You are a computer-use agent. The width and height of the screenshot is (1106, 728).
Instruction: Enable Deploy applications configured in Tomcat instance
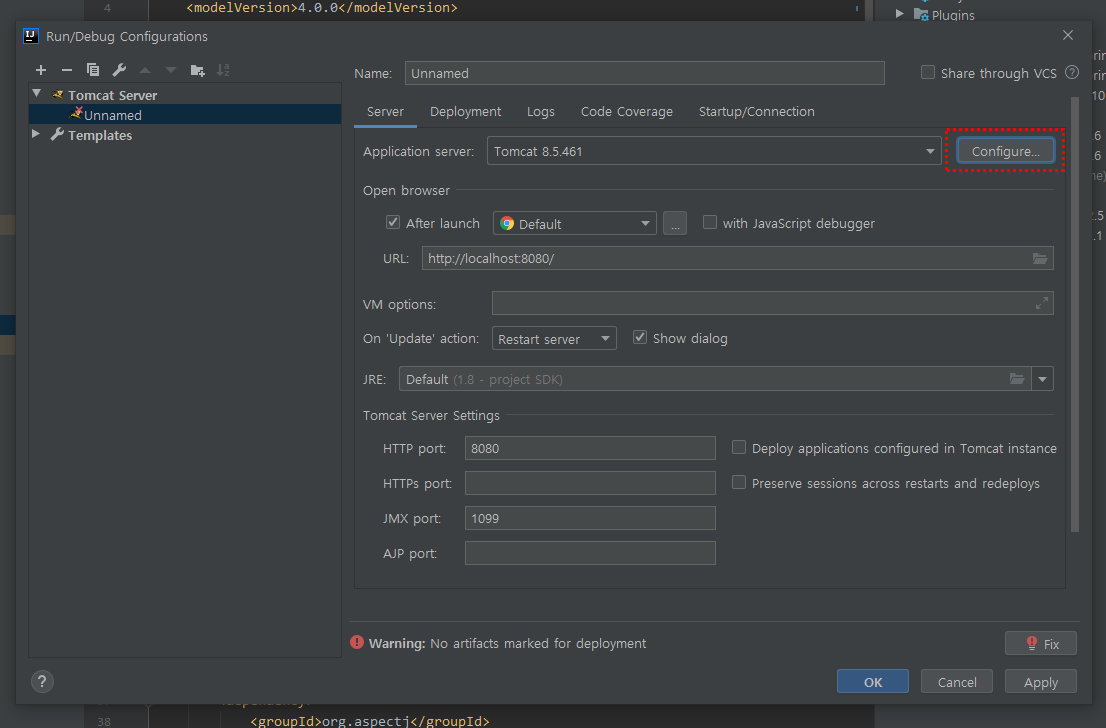click(x=739, y=447)
